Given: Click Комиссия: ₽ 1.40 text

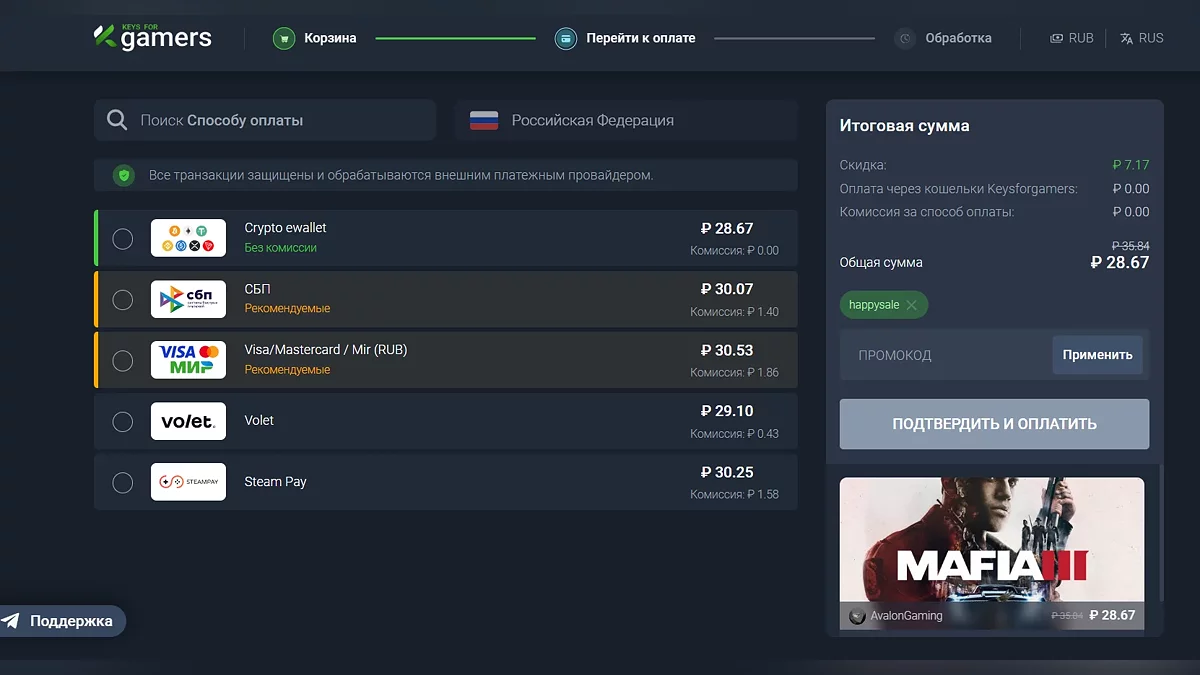Looking at the screenshot, I should 734,312.
